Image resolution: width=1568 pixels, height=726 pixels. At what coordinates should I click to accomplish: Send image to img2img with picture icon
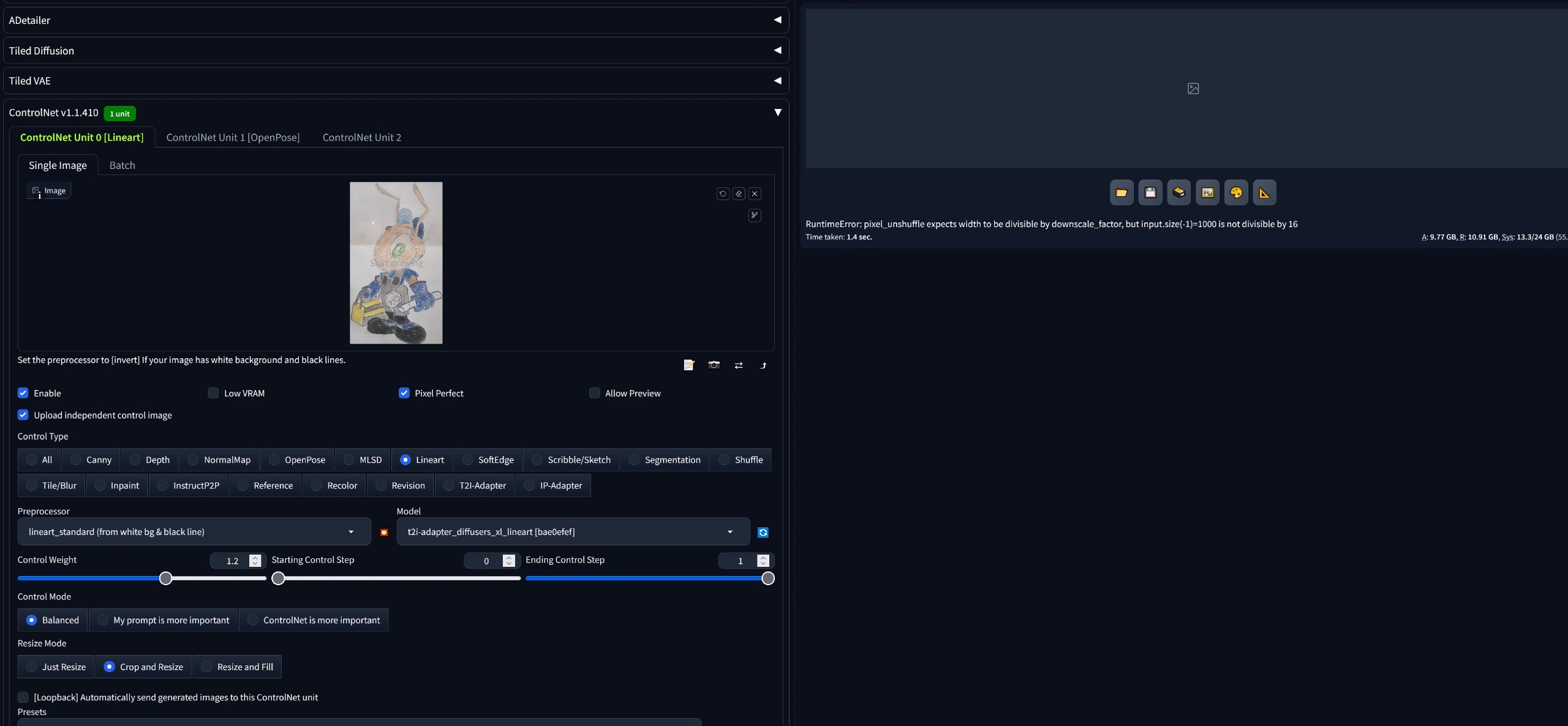click(x=1207, y=193)
